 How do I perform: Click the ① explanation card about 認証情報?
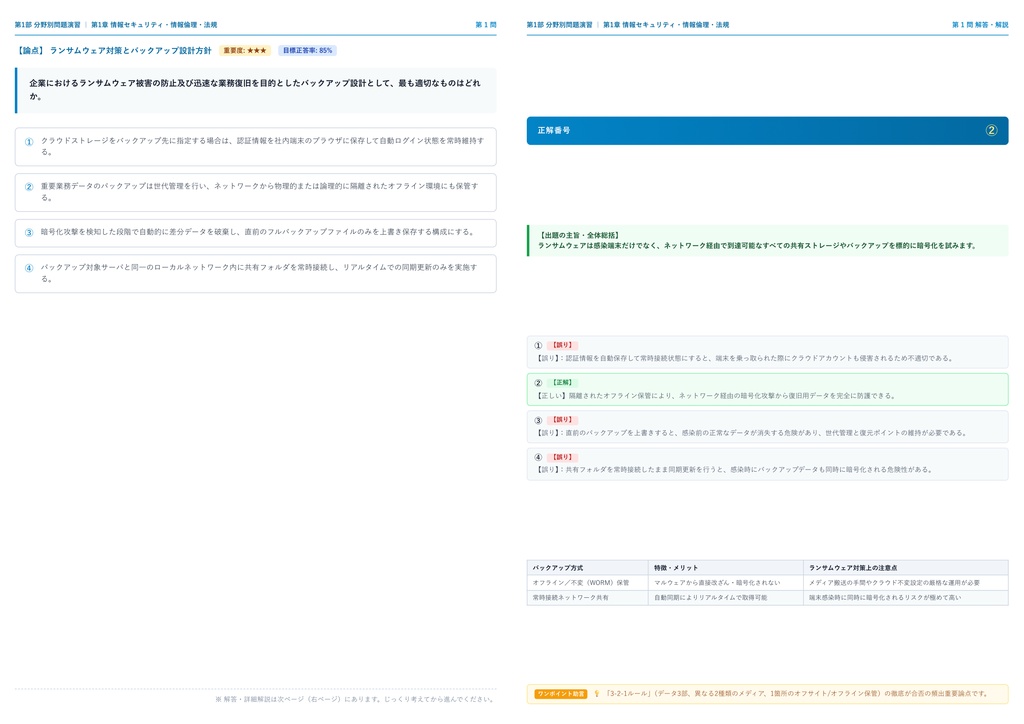pos(767,352)
